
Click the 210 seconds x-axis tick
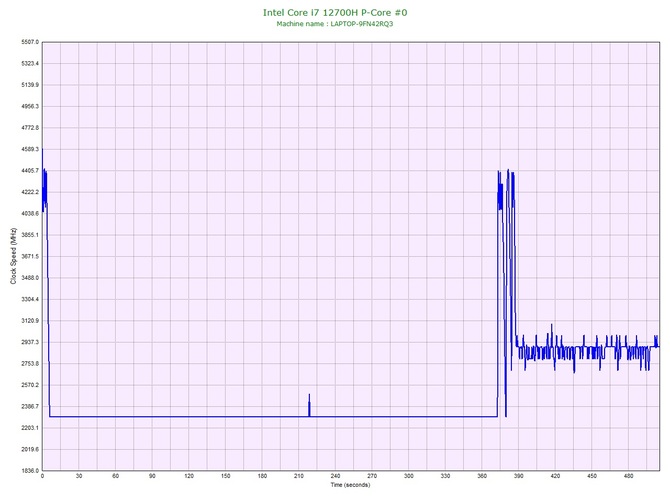[x=299, y=476]
